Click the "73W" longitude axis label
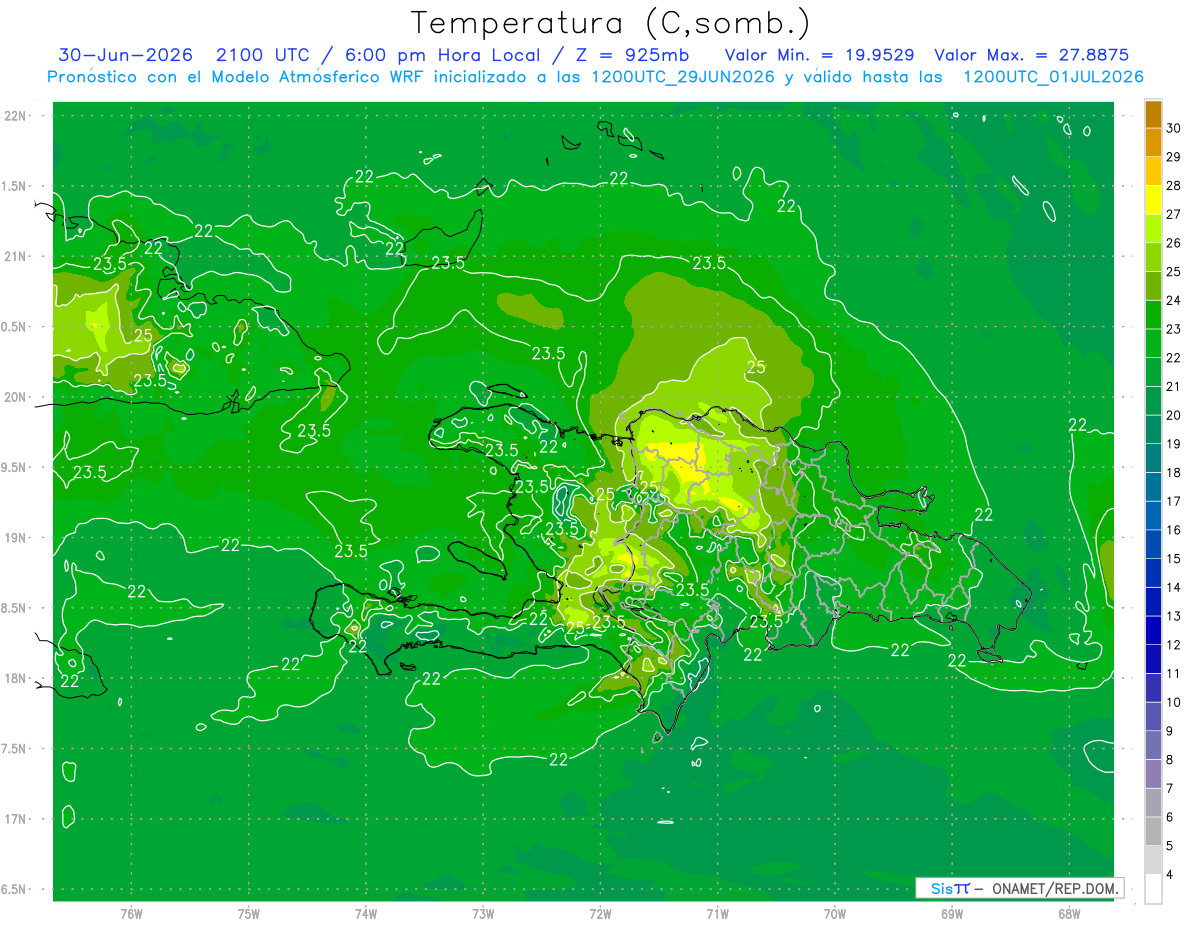 coord(483,913)
